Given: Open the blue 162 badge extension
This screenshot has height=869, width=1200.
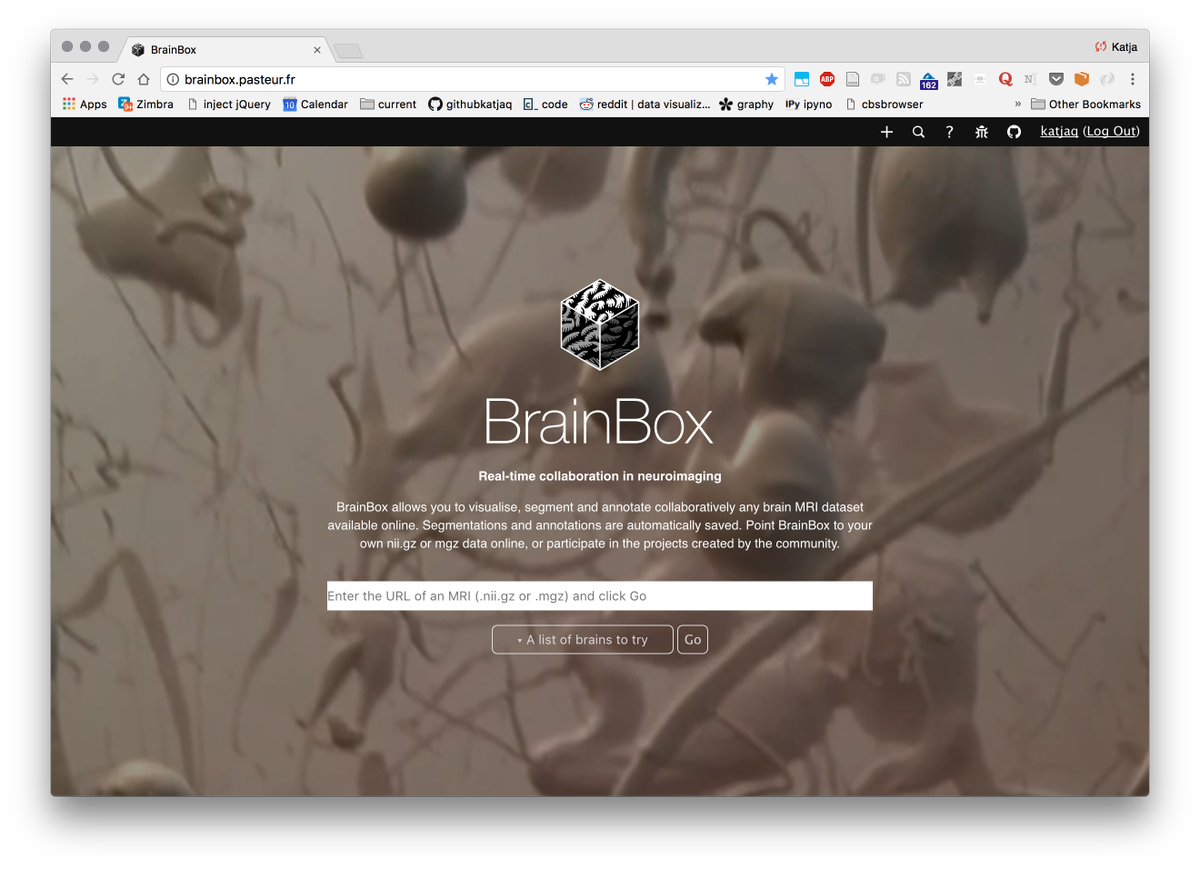Looking at the screenshot, I should [928, 80].
